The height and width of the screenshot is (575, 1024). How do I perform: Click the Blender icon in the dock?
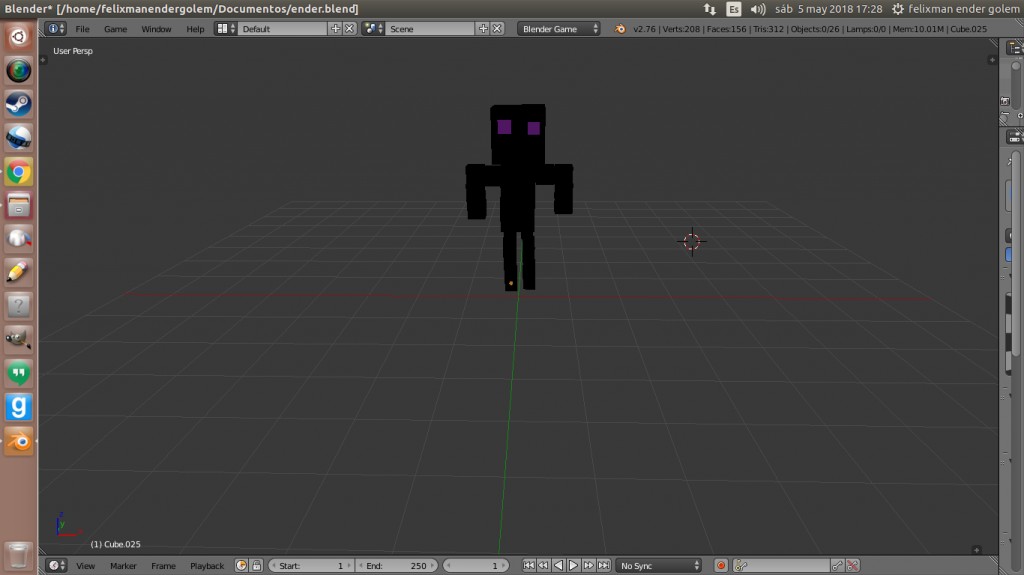[18, 442]
